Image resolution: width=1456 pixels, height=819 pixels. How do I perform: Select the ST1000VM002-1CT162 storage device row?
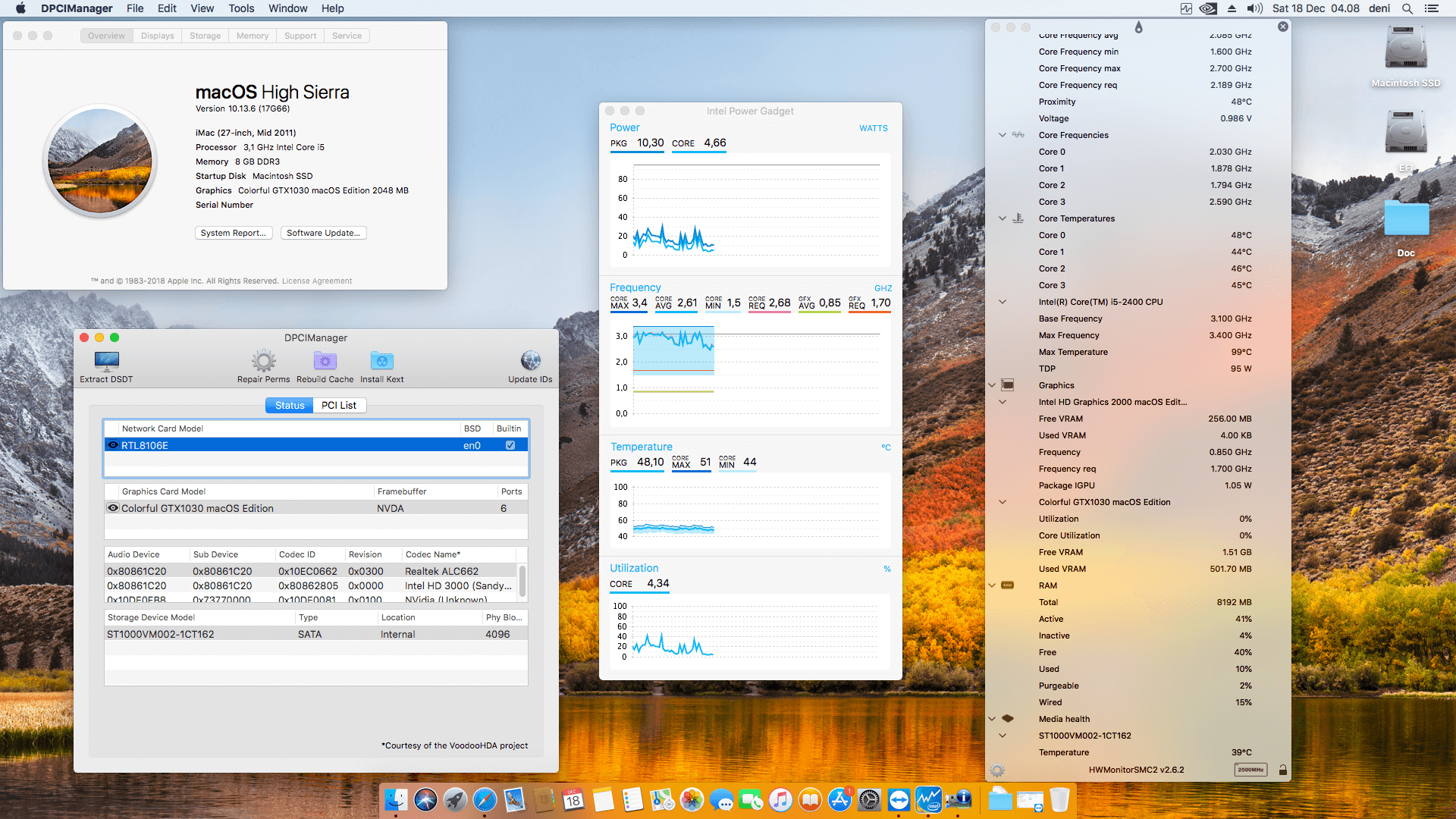tap(316, 634)
